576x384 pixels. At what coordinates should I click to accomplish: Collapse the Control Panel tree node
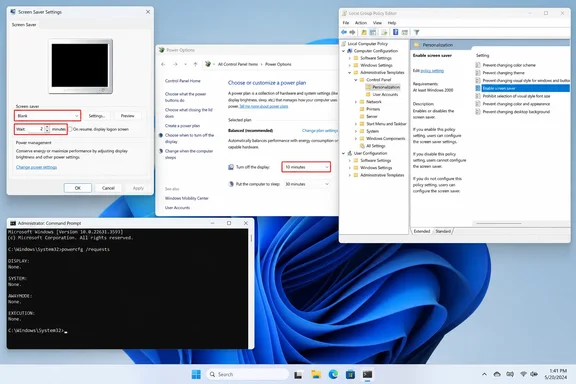(356, 80)
